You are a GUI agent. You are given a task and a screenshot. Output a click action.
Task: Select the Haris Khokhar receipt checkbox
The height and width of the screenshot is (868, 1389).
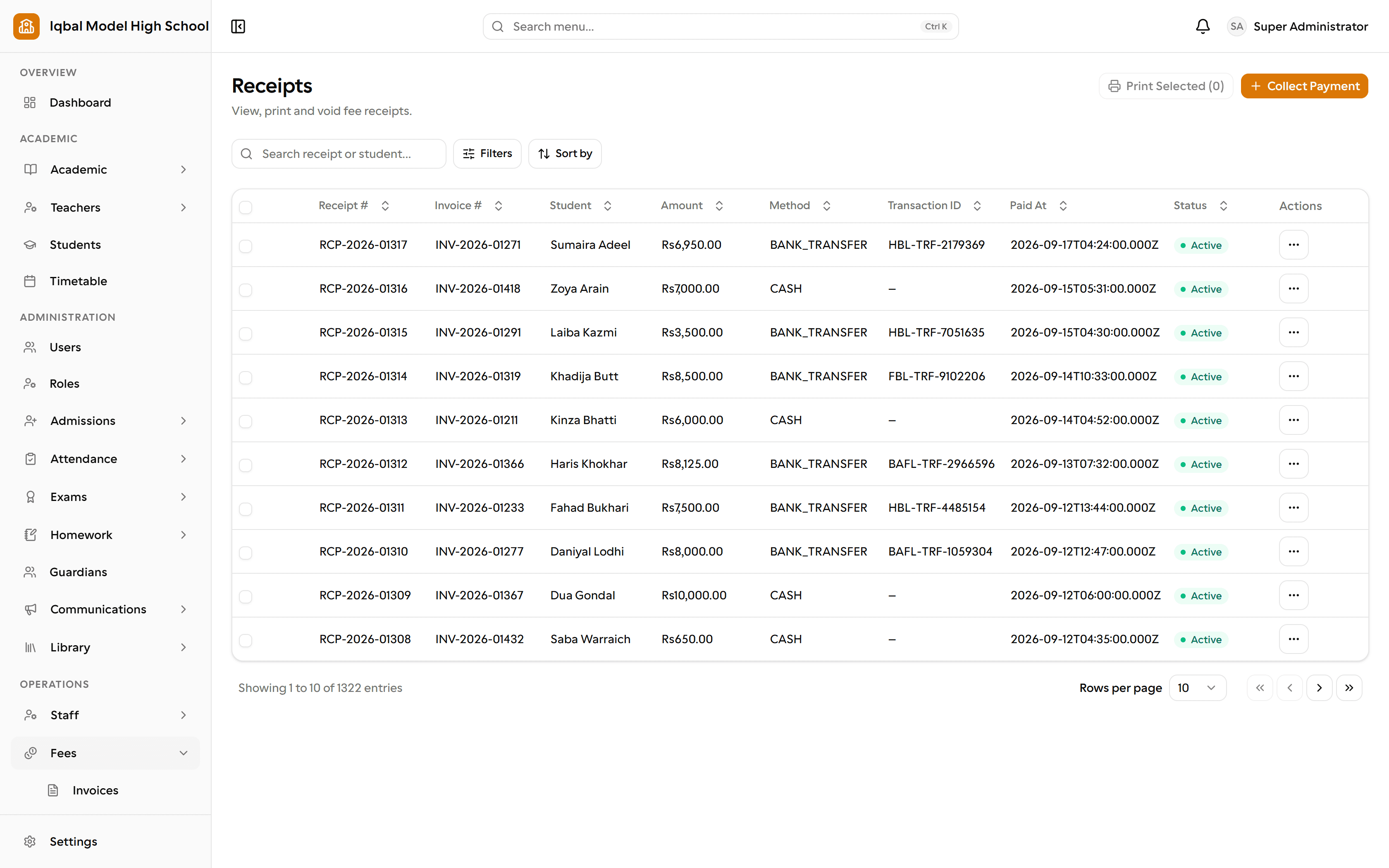pos(246,465)
